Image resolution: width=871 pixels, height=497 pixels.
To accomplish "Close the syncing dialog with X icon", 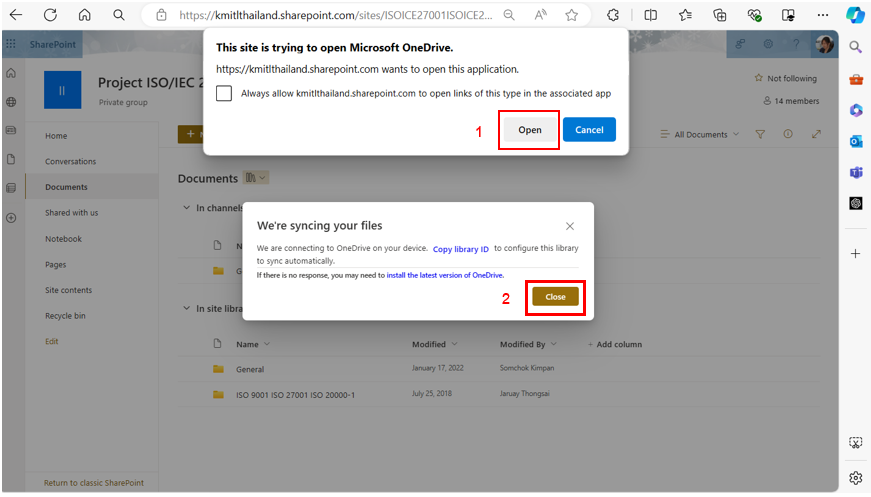I will click(570, 226).
